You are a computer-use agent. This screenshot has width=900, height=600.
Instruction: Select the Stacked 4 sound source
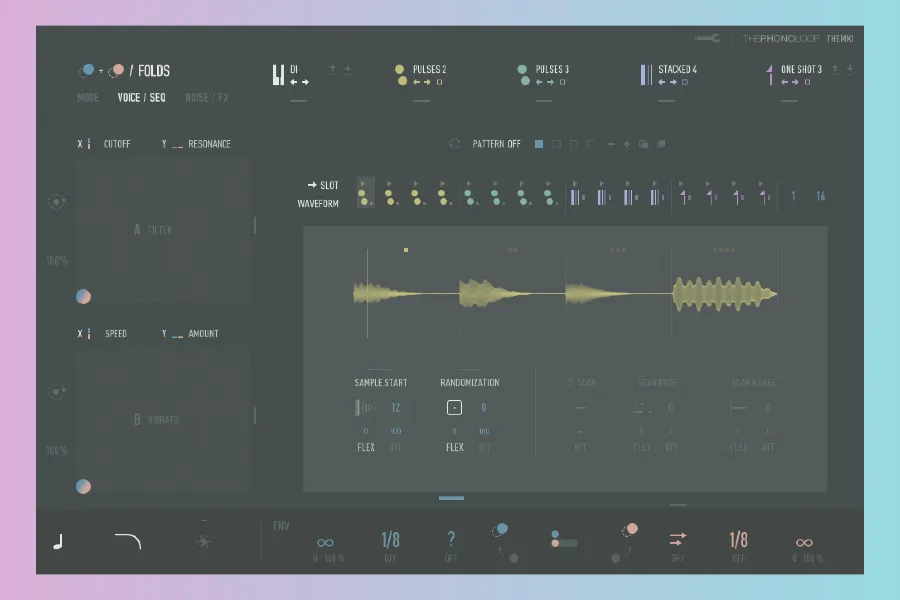coord(677,70)
